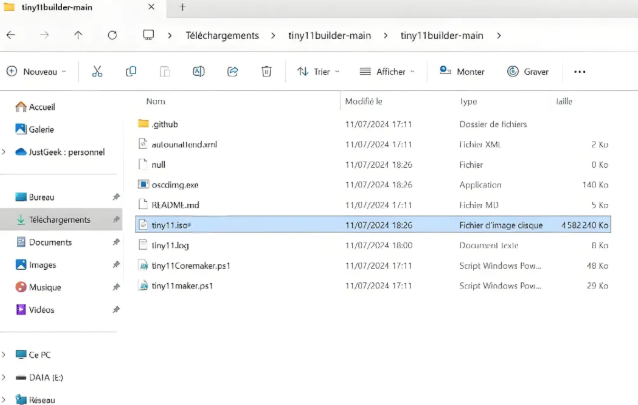Click the Share icon in toolbar
The width and height of the screenshot is (638, 405).
[233, 72]
